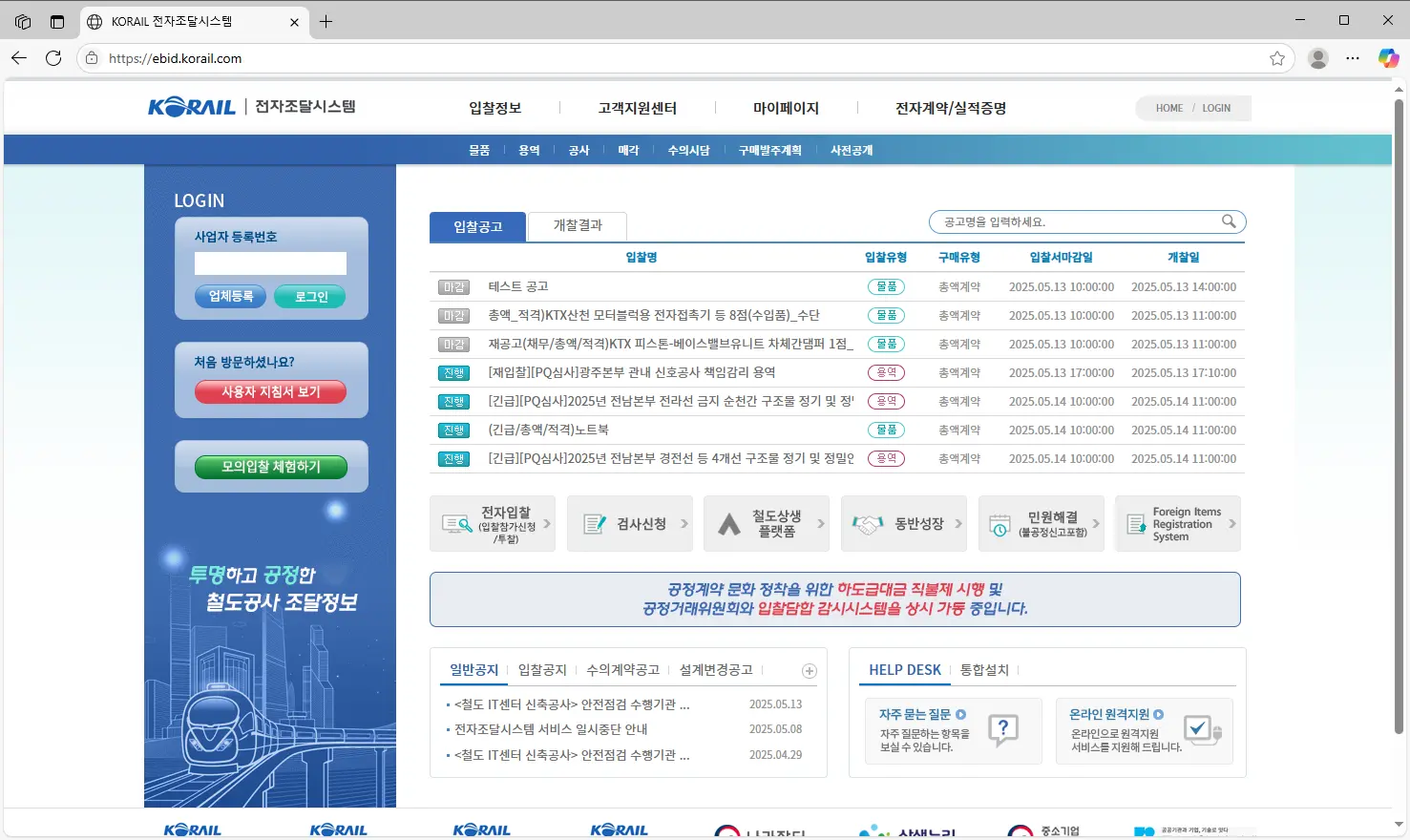This screenshot has height=840, width=1410.
Task: Open a new browser tab with plus
Action: [x=326, y=21]
